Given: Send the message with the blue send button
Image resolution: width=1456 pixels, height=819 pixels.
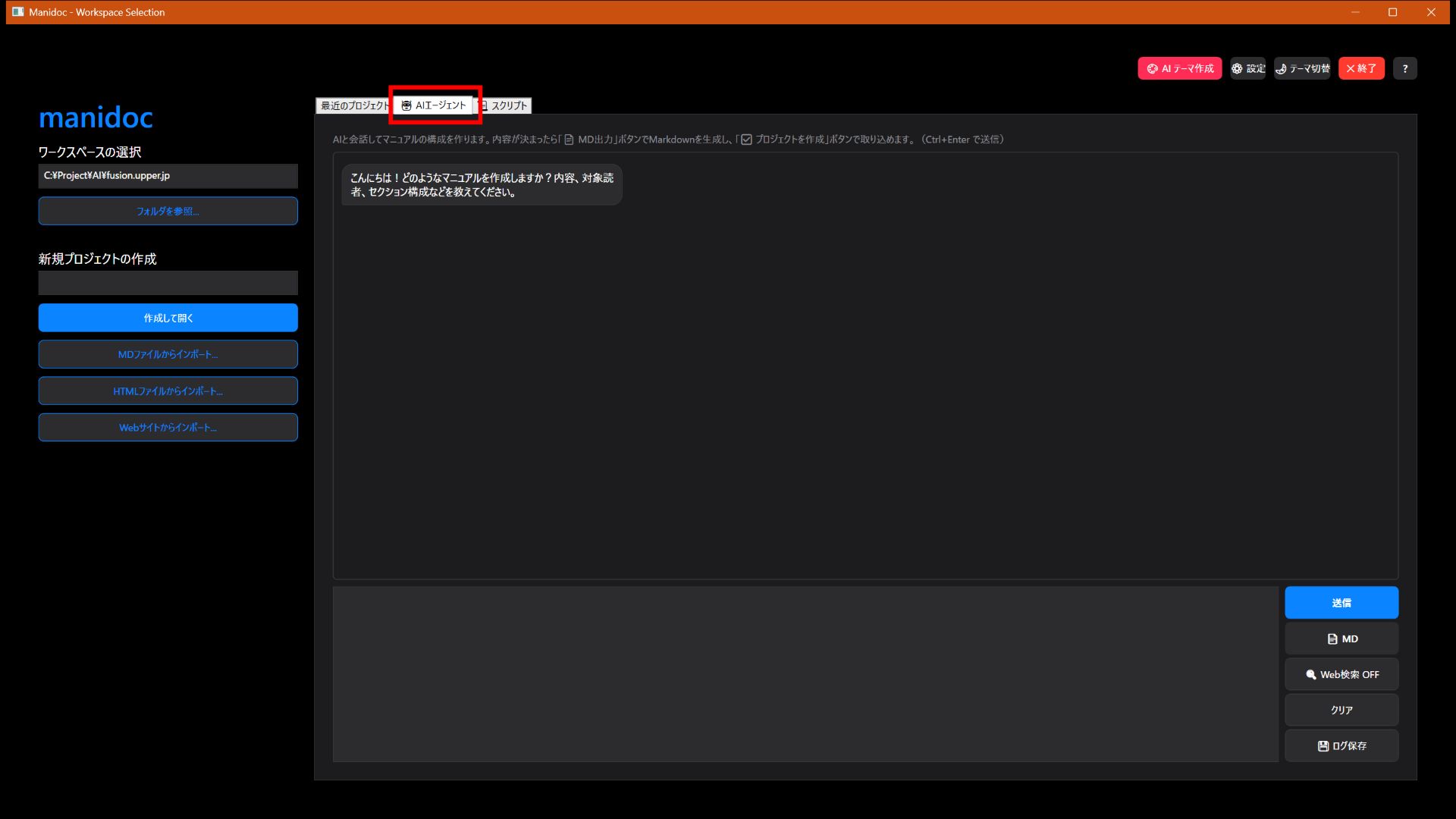Looking at the screenshot, I should point(1341,603).
